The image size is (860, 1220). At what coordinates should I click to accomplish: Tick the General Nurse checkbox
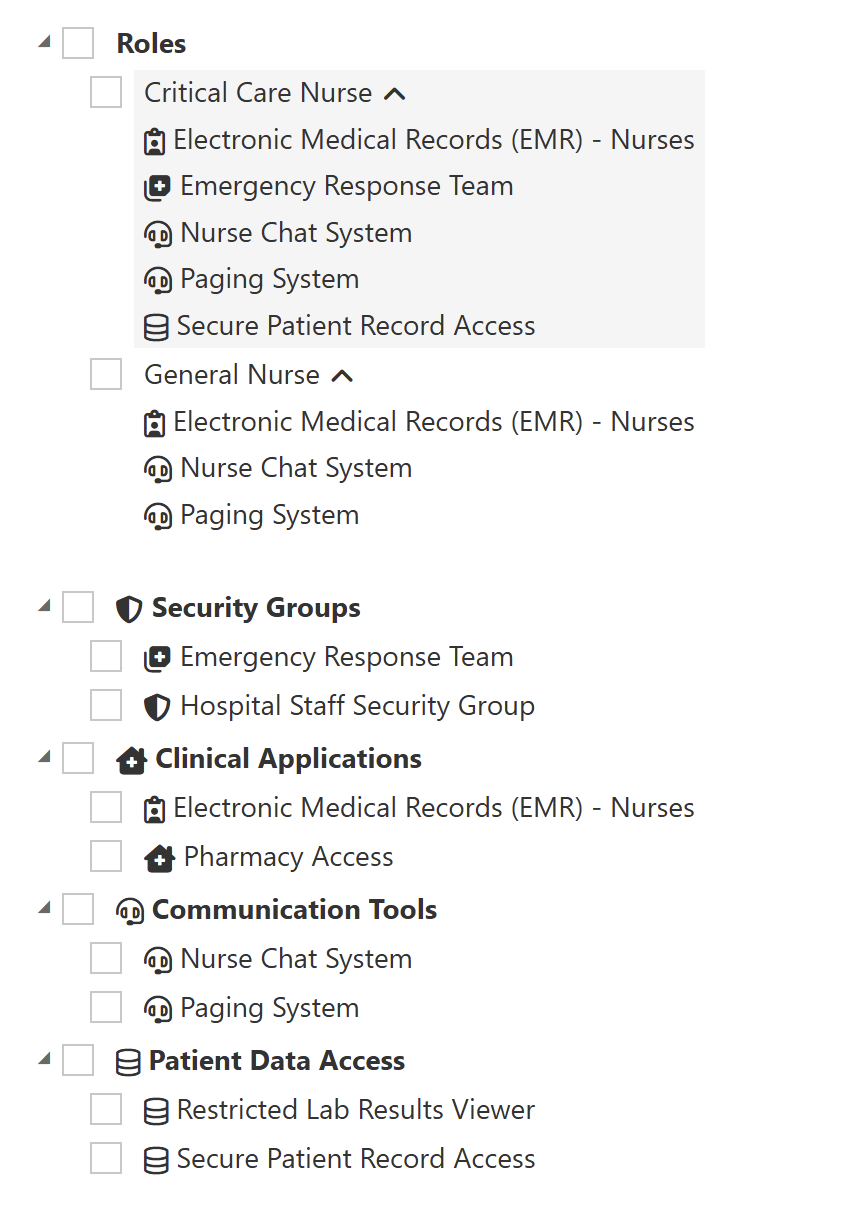point(106,375)
